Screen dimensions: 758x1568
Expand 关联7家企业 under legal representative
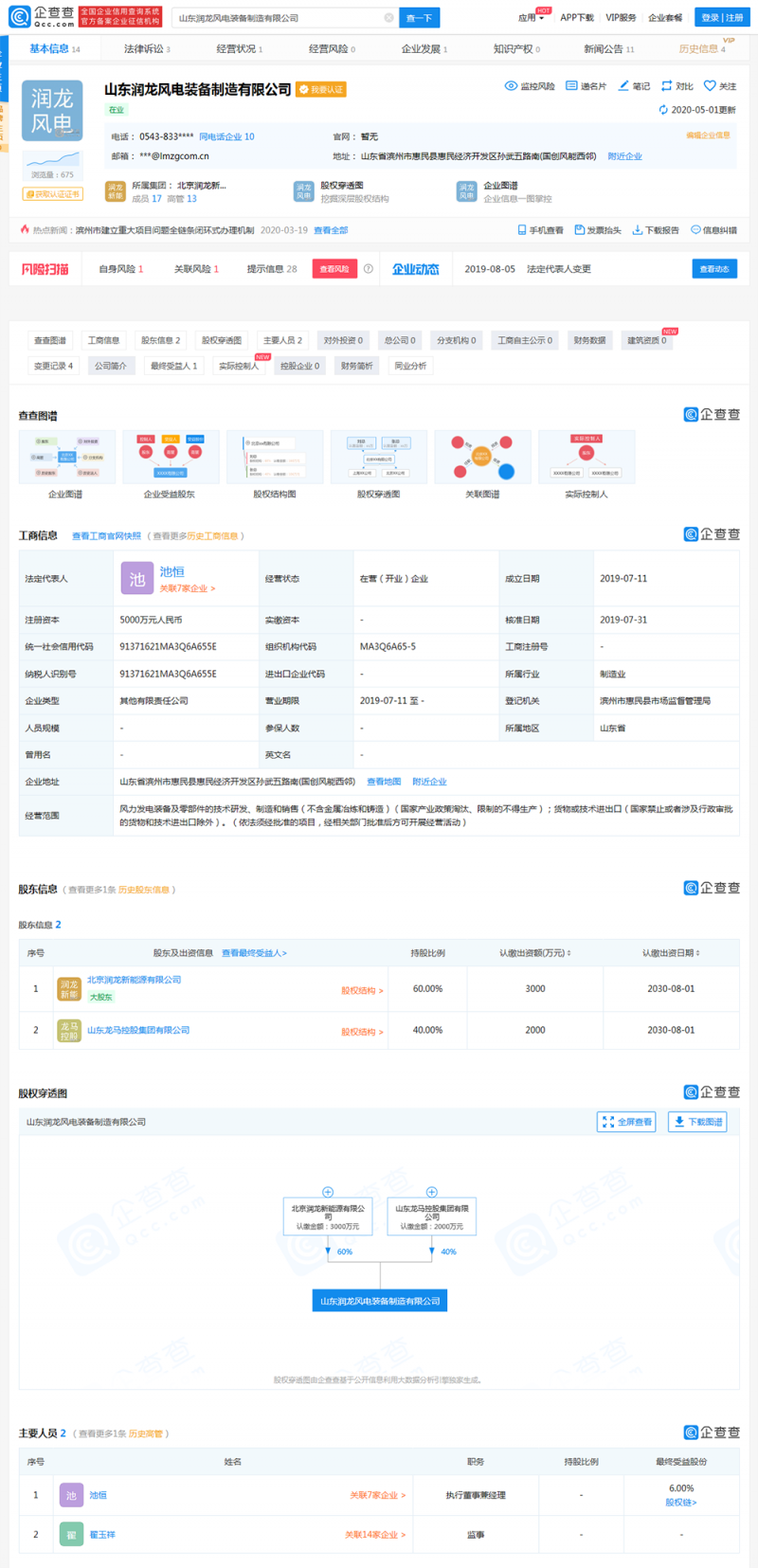point(187,588)
